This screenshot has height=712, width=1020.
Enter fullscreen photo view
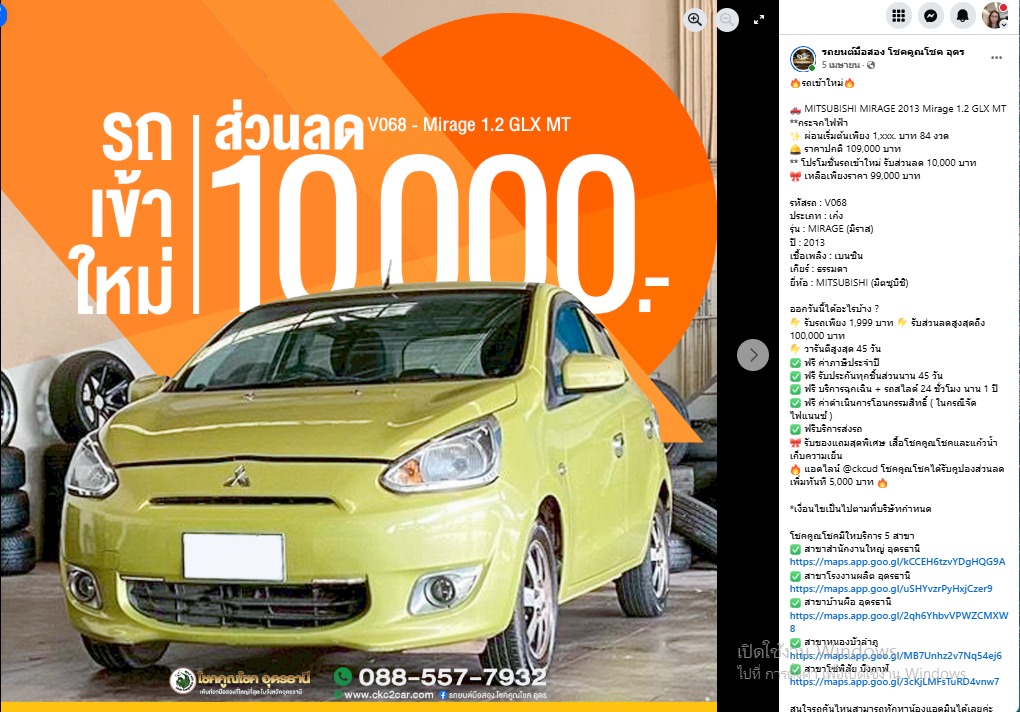tap(759, 20)
